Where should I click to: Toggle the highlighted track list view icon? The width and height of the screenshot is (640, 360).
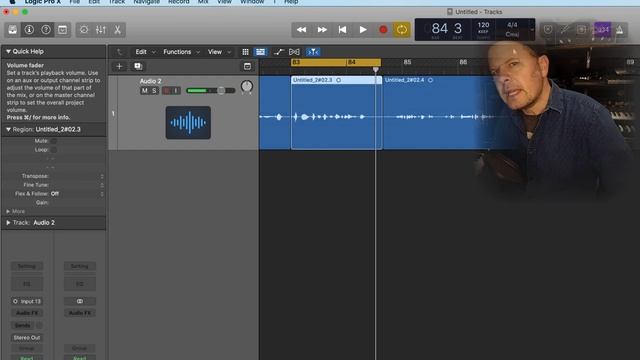click(x=260, y=52)
